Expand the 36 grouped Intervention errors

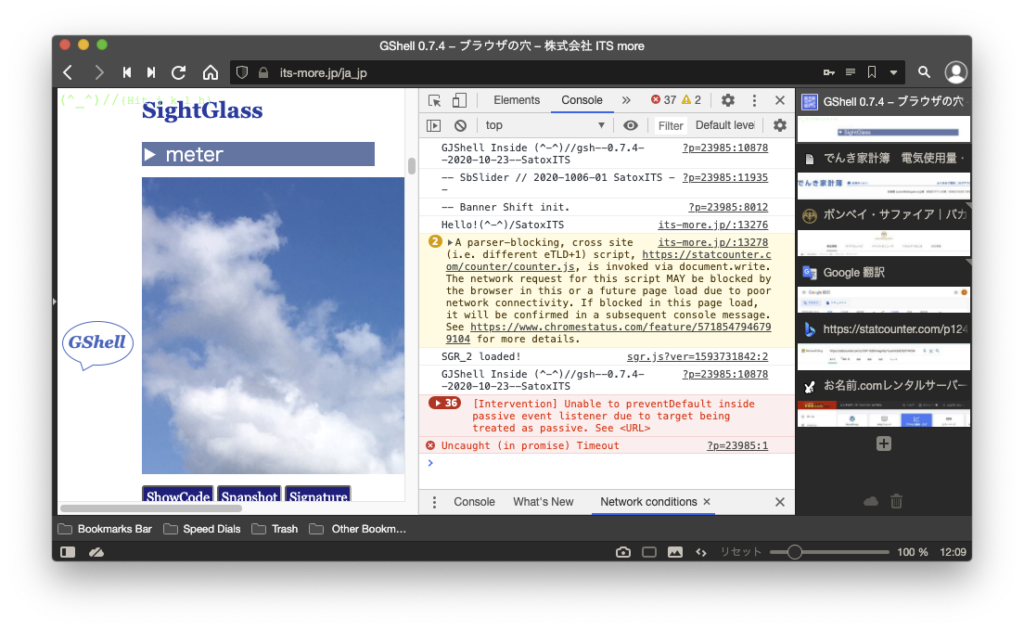(444, 403)
